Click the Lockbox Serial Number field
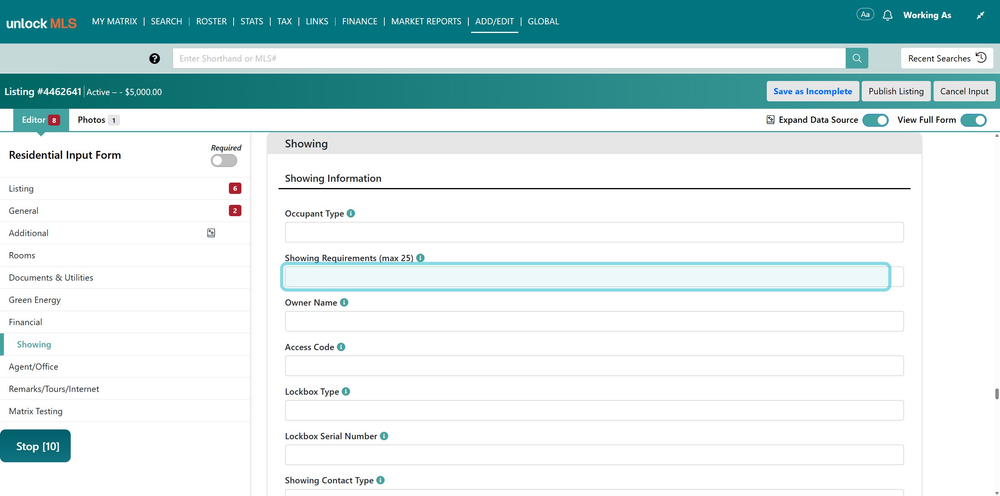 (594, 455)
